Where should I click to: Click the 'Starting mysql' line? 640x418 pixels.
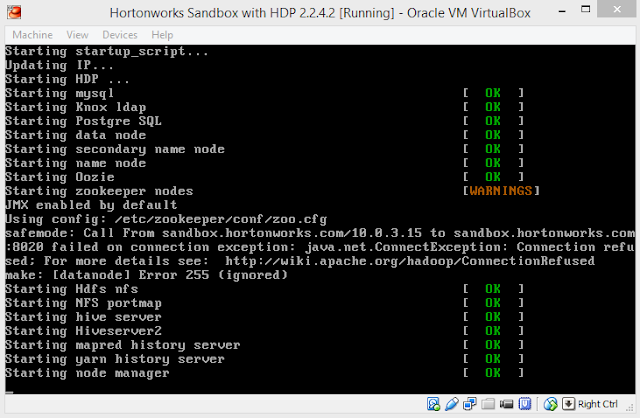[x=59, y=93]
